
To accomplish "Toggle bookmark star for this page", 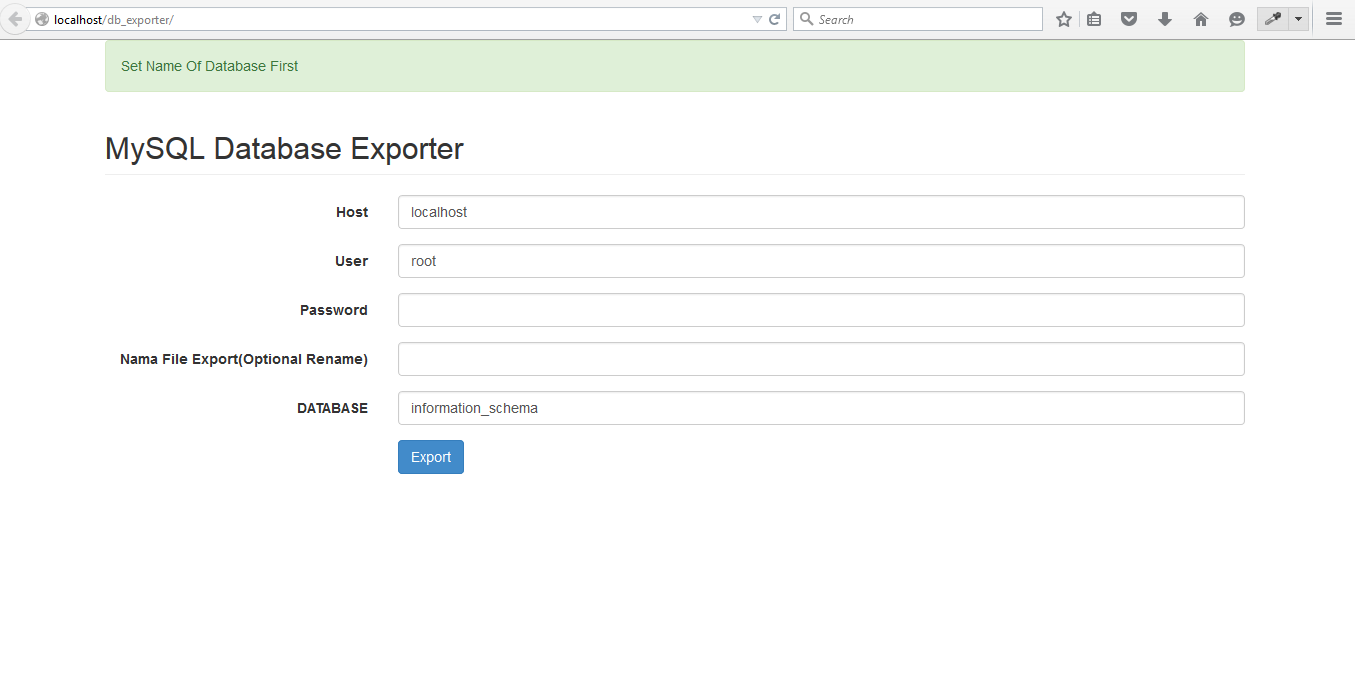I will point(1063,18).
